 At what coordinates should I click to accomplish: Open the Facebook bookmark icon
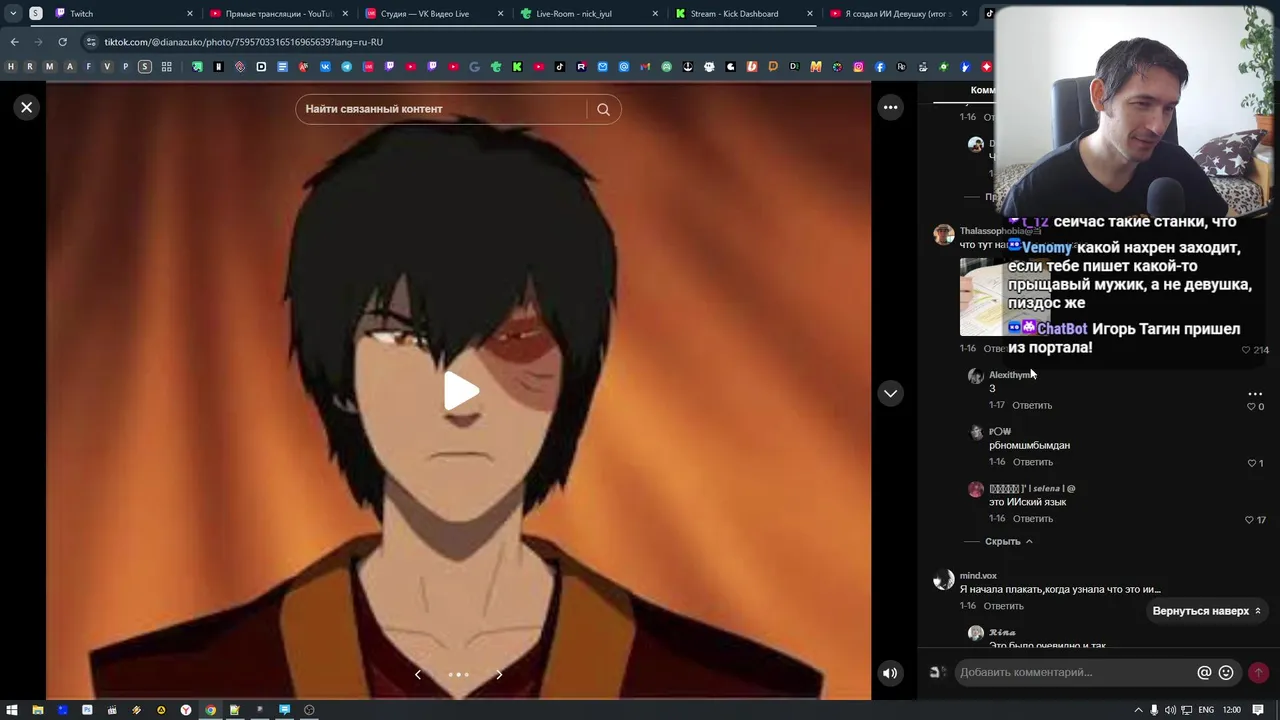pos(880,67)
